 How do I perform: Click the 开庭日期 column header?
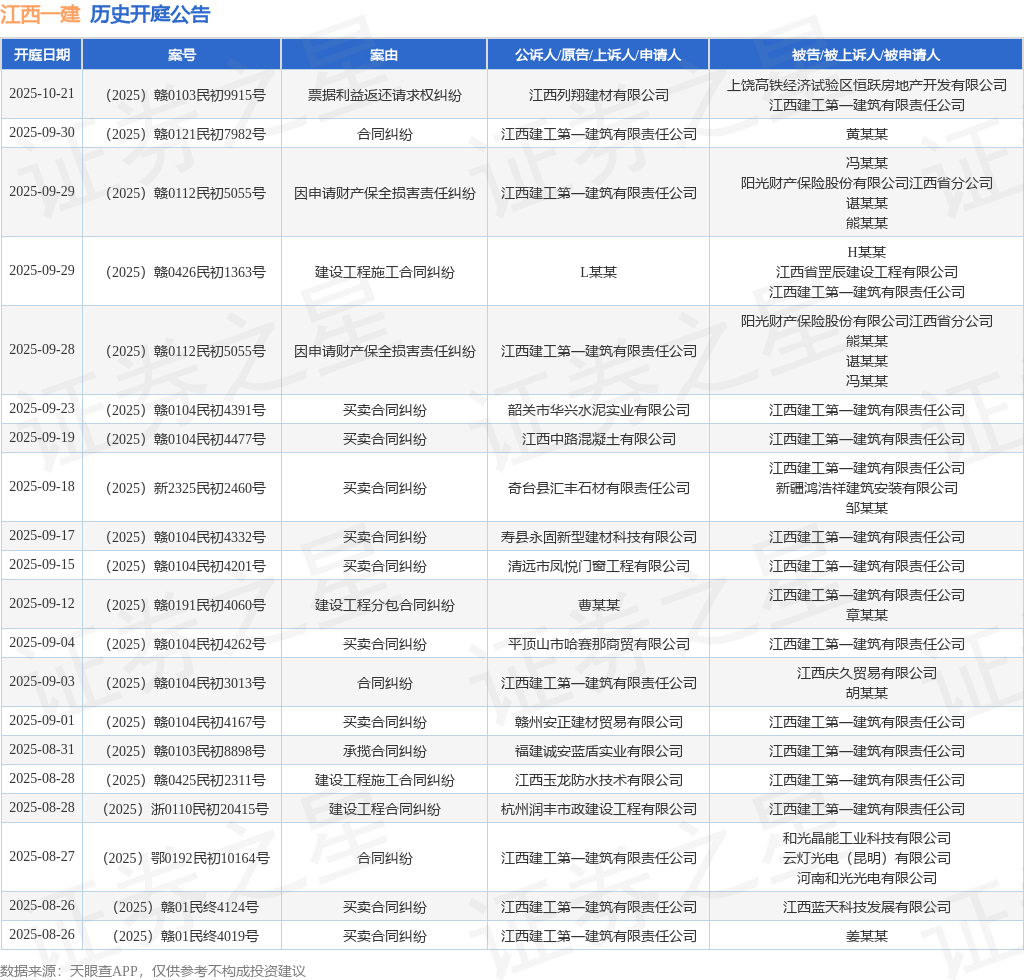[x=42, y=55]
